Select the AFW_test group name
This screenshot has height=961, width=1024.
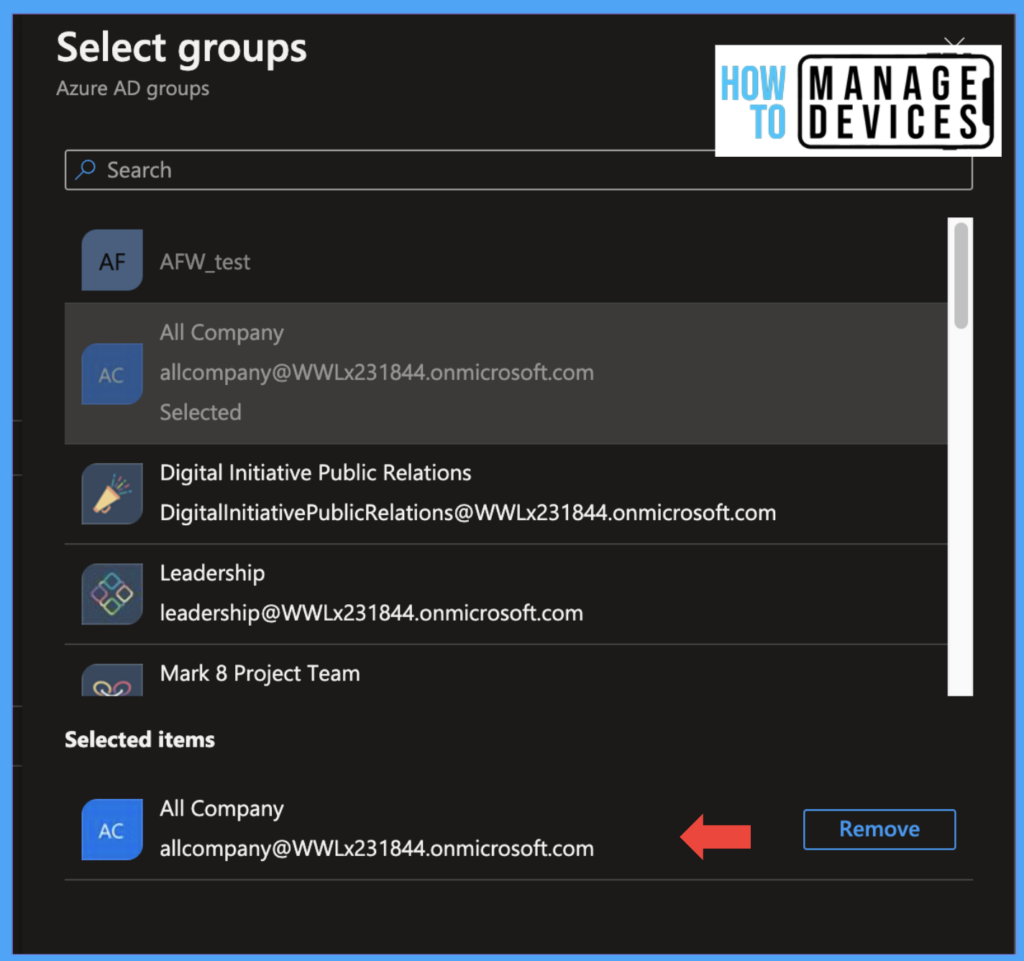pos(205,262)
